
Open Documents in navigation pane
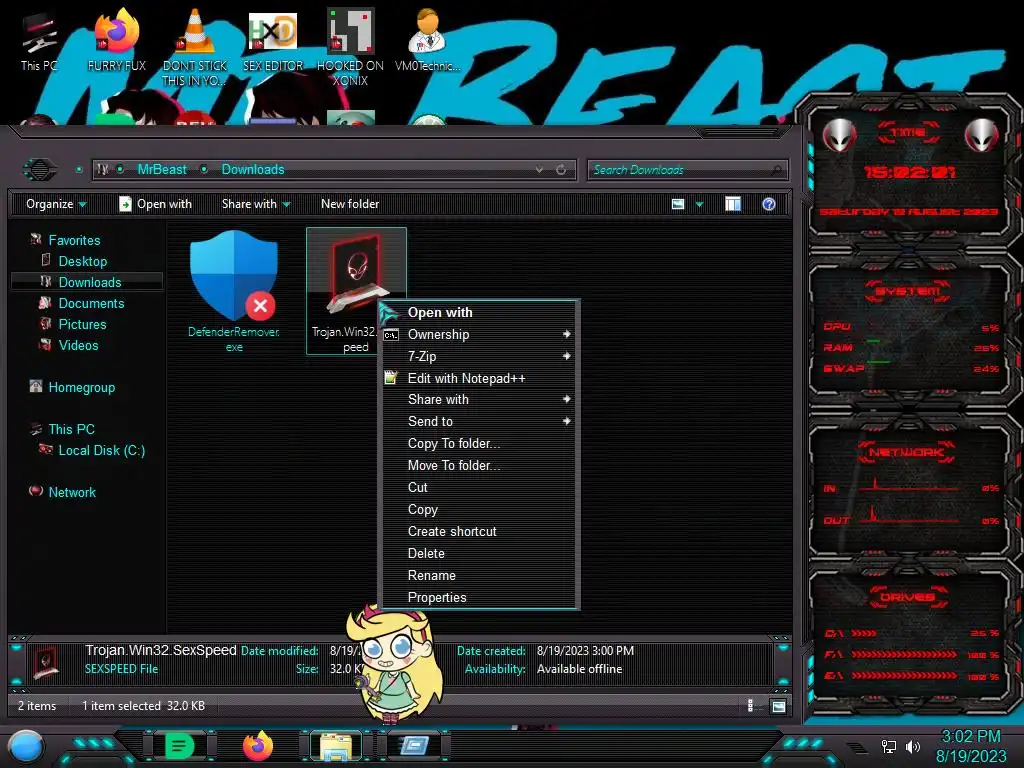pyautogui.click(x=91, y=303)
